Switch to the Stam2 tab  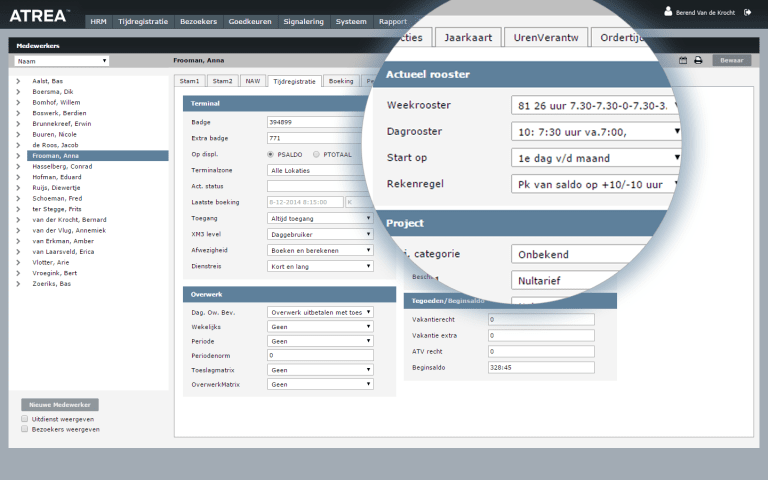pyautogui.click(x=222, y=81)
